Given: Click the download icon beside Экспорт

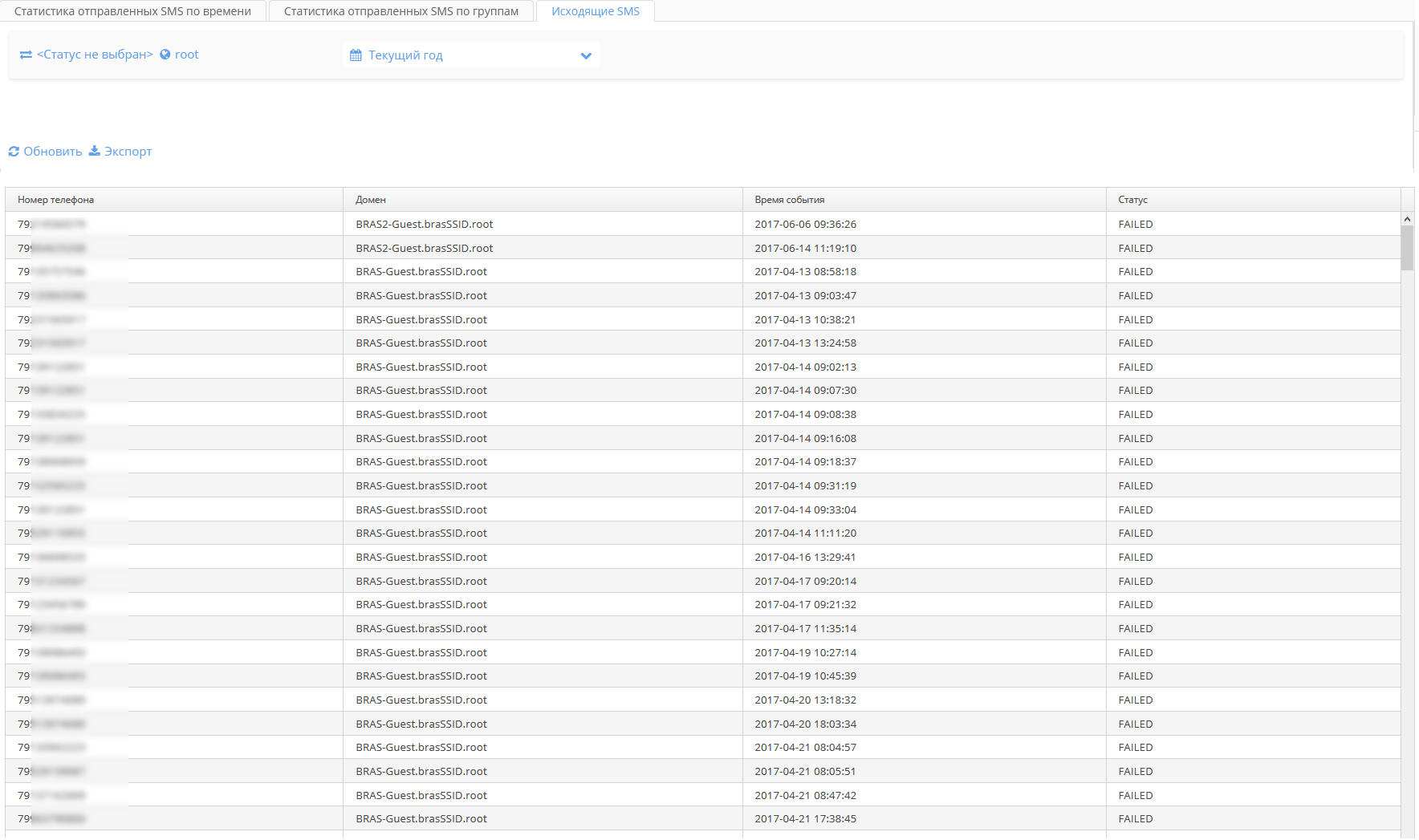Looking at the screenshot, I should click(95, 151).
